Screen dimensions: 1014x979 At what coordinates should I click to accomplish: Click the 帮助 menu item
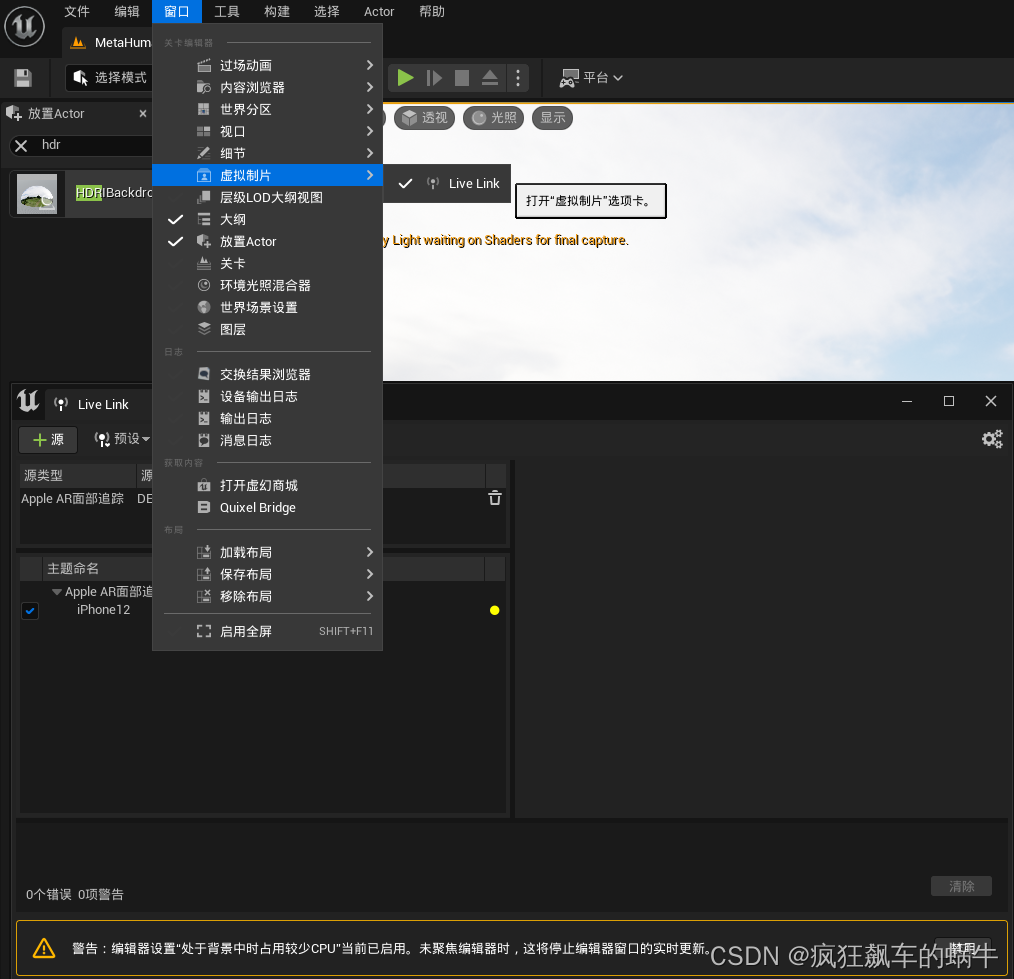click(432, 12)
